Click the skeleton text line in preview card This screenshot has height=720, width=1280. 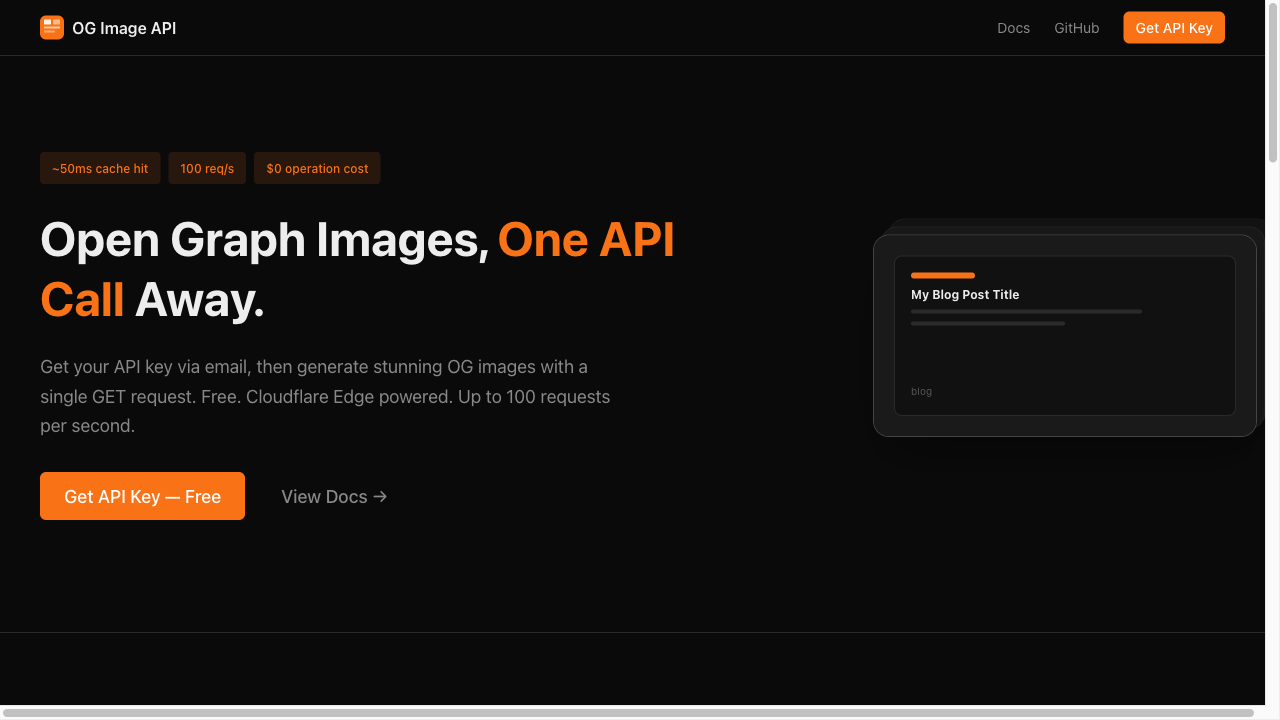[1025, 311]
